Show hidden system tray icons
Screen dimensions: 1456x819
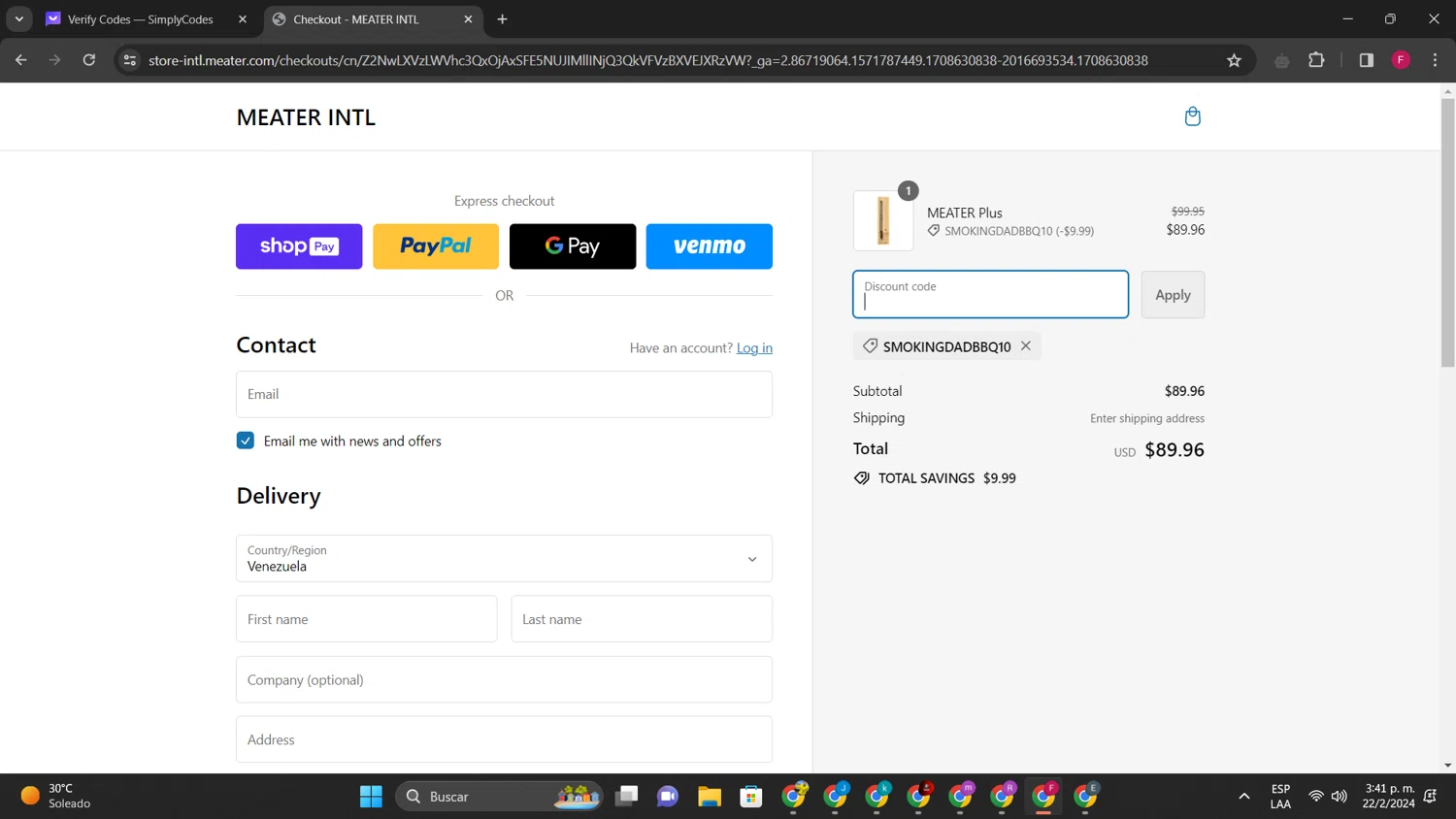[1243, 797]
